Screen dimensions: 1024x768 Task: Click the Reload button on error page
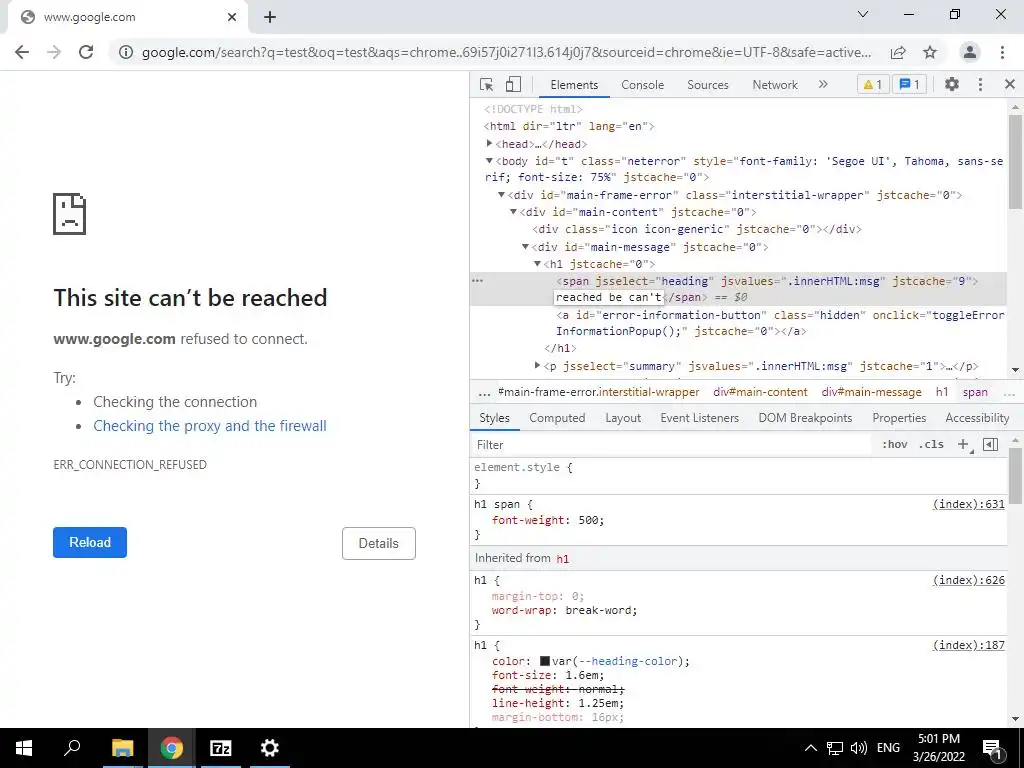tap(90, 543)
